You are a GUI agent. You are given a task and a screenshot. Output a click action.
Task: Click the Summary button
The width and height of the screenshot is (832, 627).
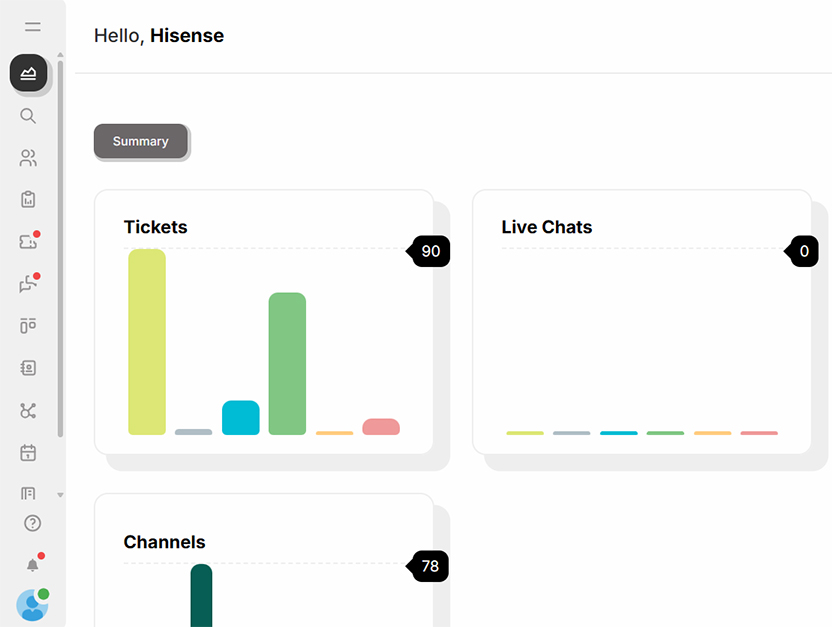point(141,141)
